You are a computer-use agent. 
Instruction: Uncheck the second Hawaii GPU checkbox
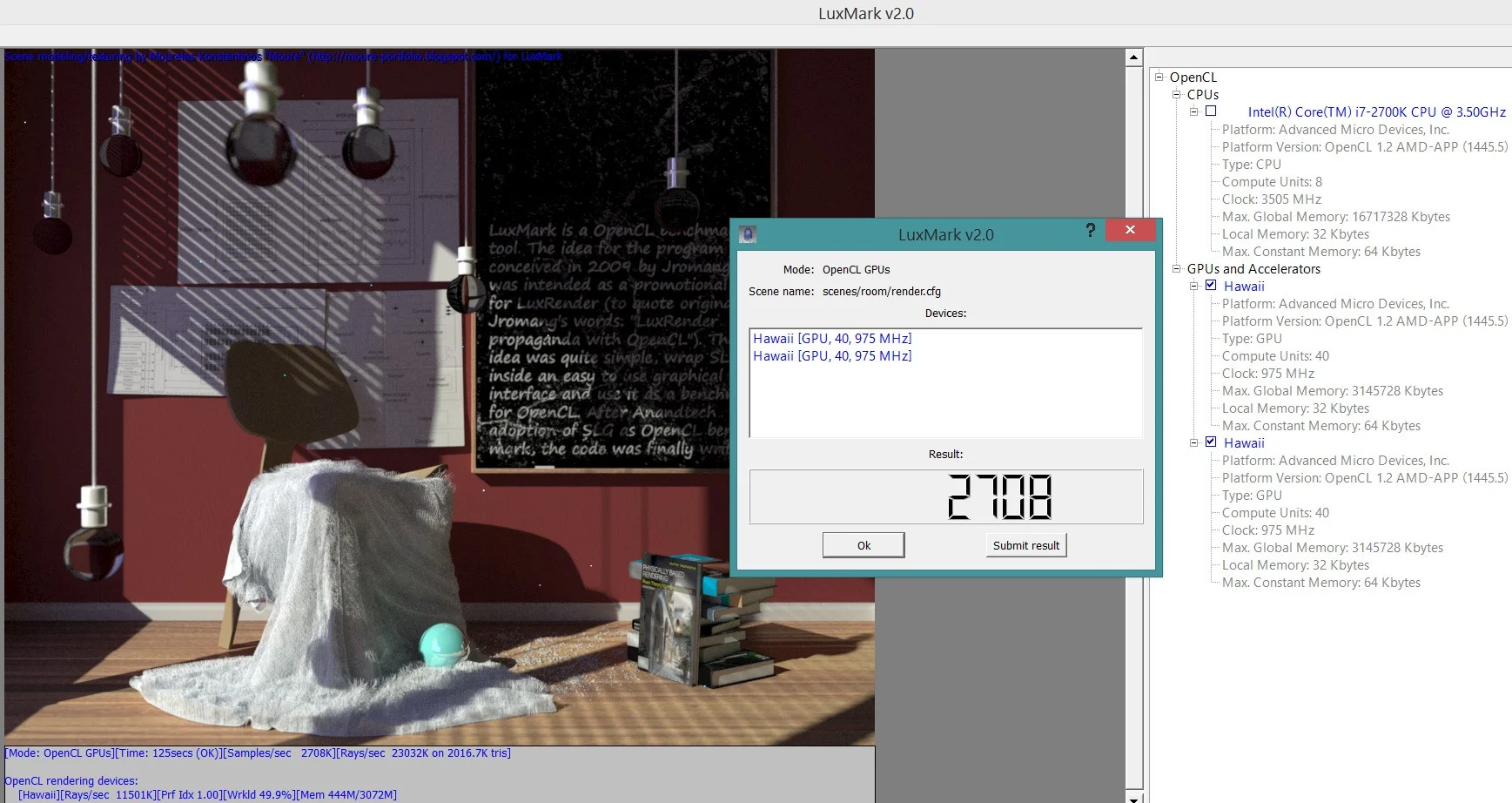tap(1210, 442)
